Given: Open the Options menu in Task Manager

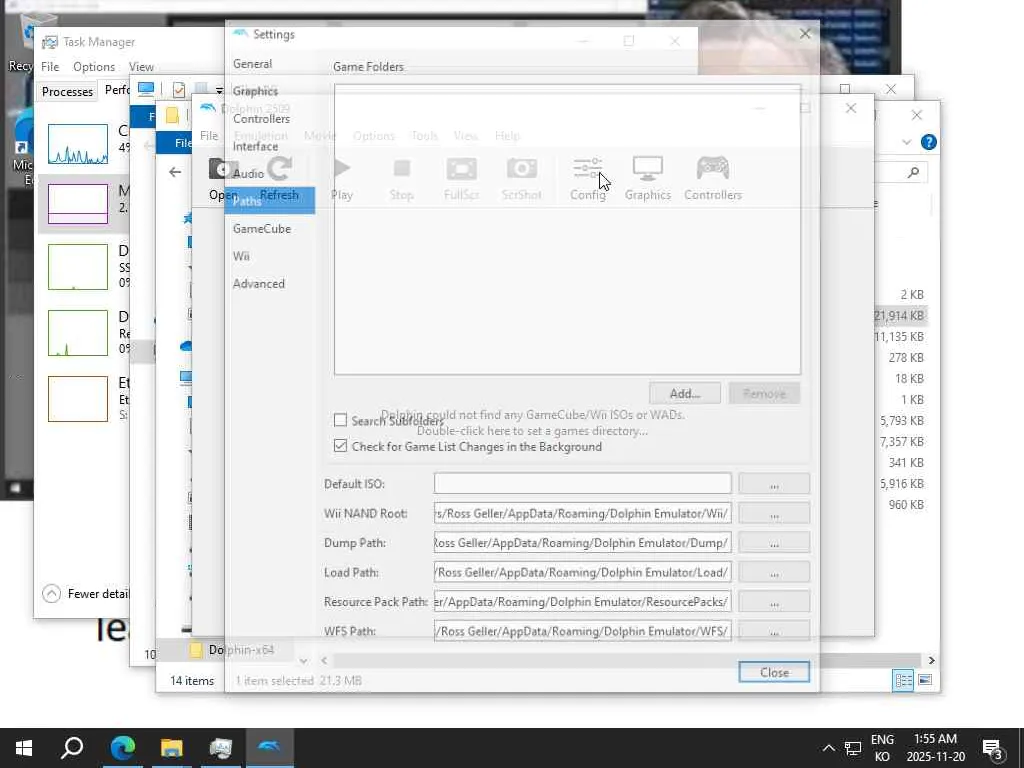Looking at the screenshot, I should pyautogui.click(x=94, y=67).
